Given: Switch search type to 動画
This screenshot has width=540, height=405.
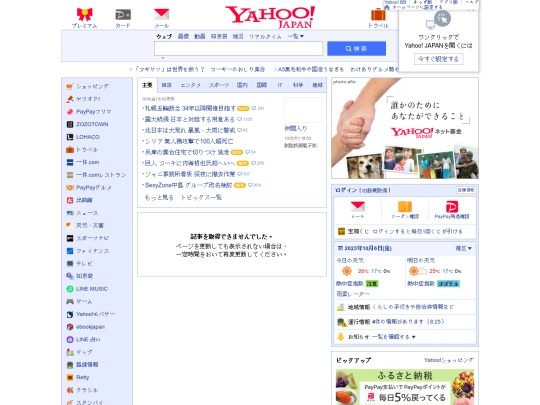Looking at the screenshot, I should (x=200, y=36).
